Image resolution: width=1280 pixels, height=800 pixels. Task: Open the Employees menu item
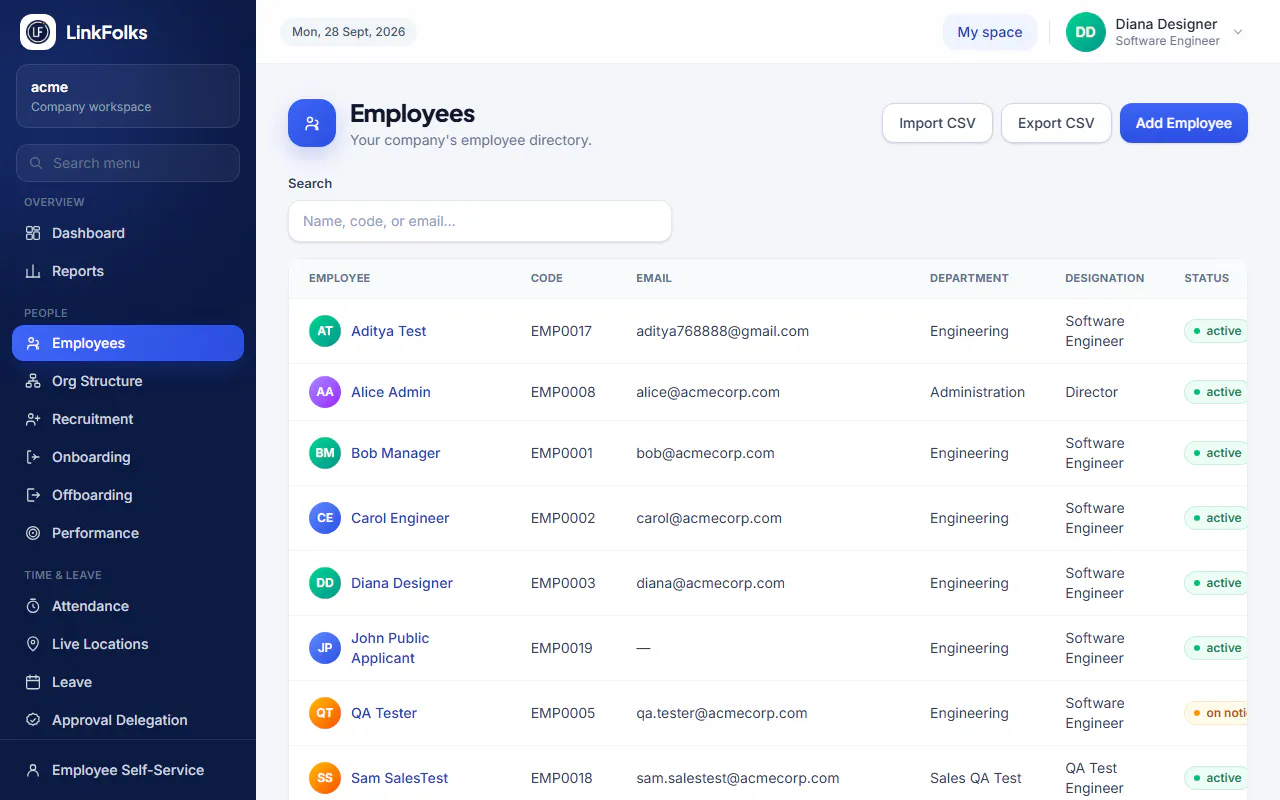click(x=128, y=343)
